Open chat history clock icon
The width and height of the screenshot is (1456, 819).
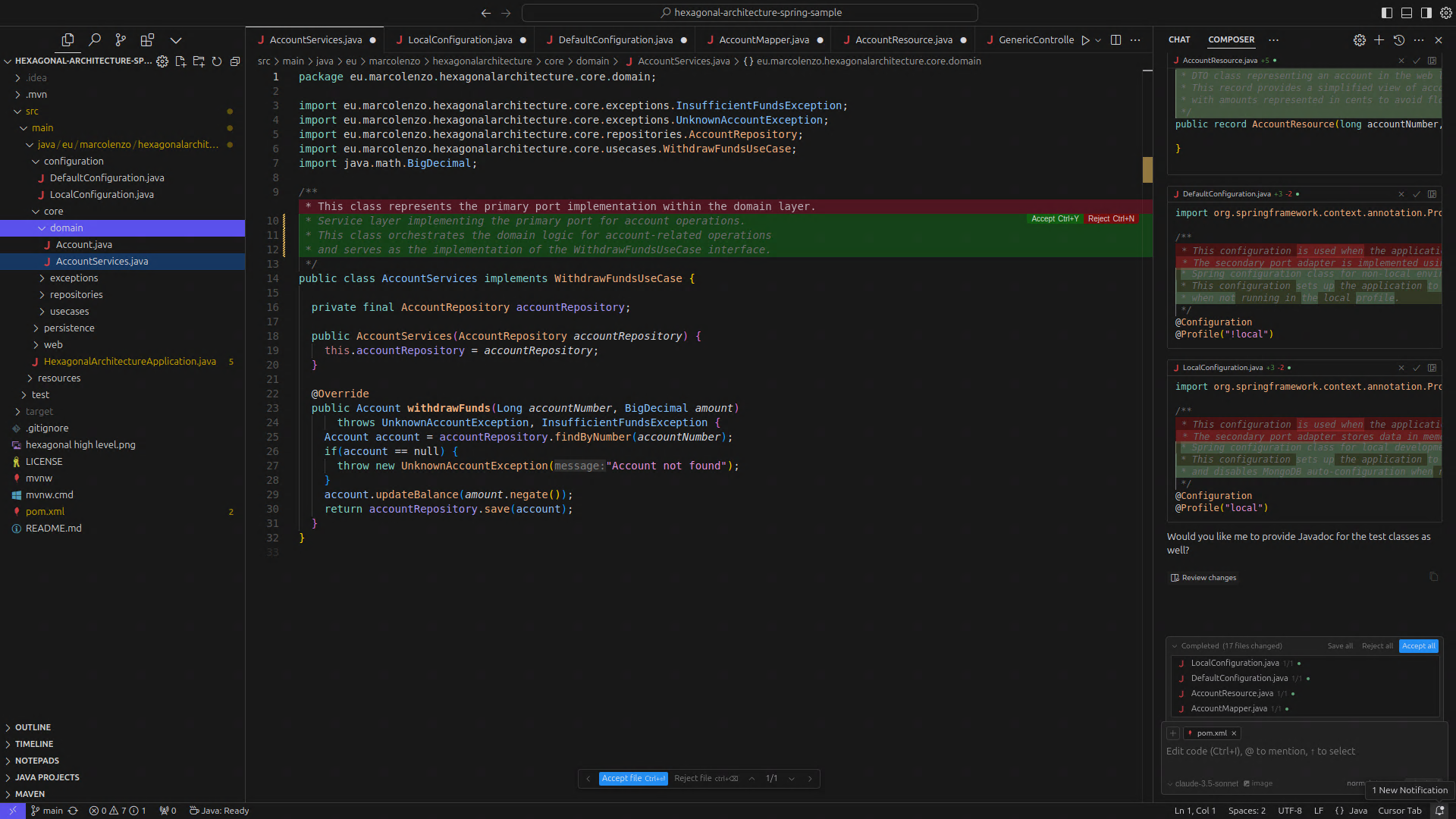pos(1399,39)
